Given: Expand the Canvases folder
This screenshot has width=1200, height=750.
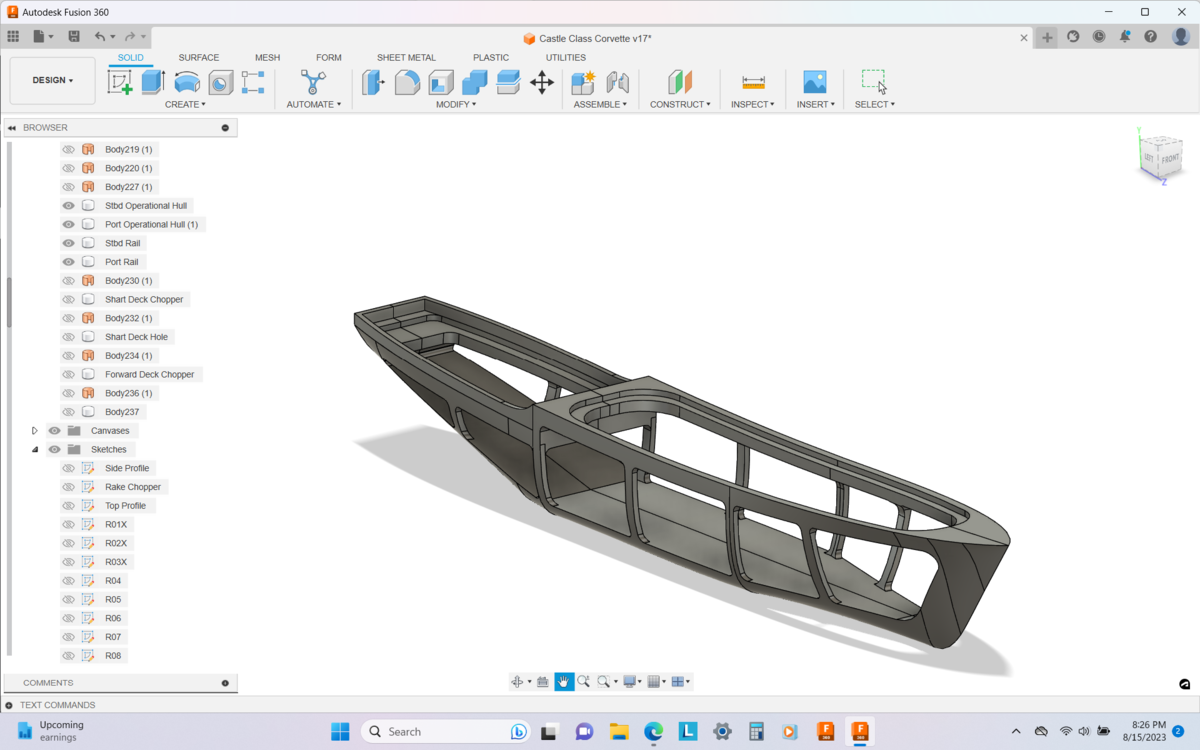Looking at the screenshot, I should (35, 431).
